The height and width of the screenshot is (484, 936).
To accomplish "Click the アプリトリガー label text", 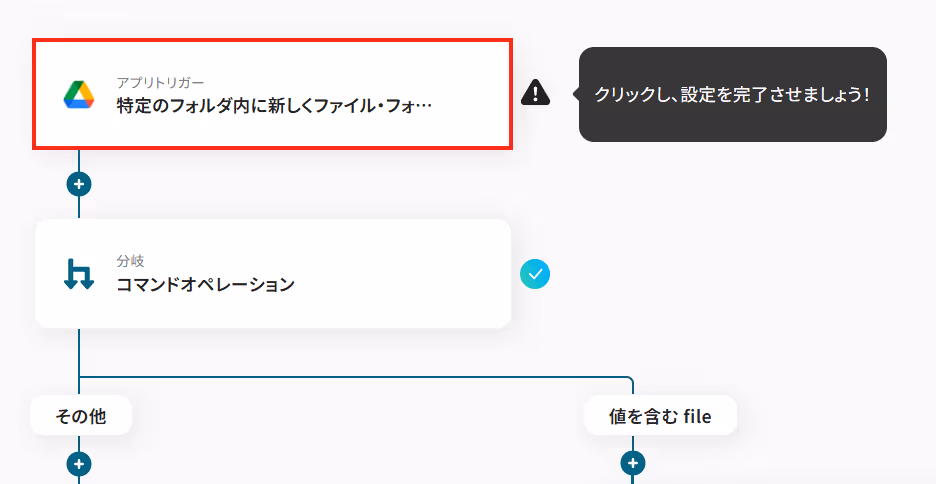I will [160, 82].
